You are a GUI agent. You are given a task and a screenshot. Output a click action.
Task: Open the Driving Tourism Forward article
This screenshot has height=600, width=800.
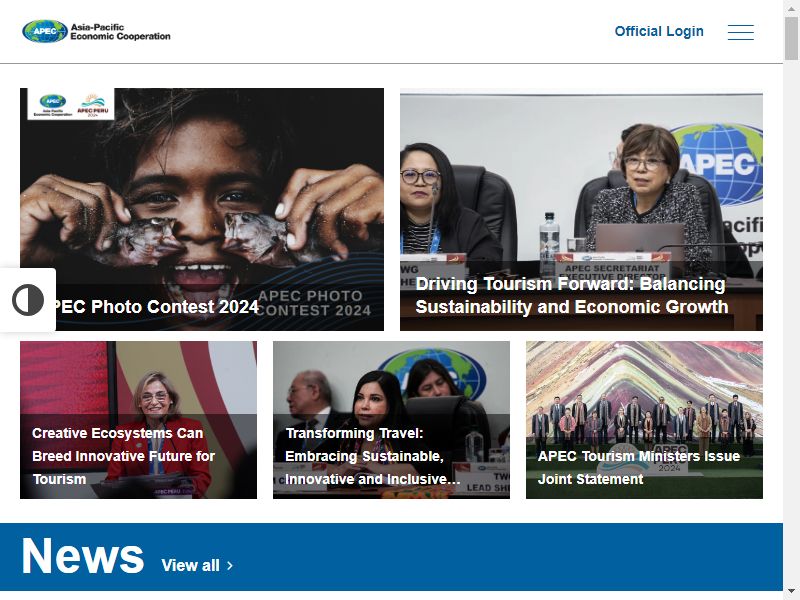pos(581,209)
